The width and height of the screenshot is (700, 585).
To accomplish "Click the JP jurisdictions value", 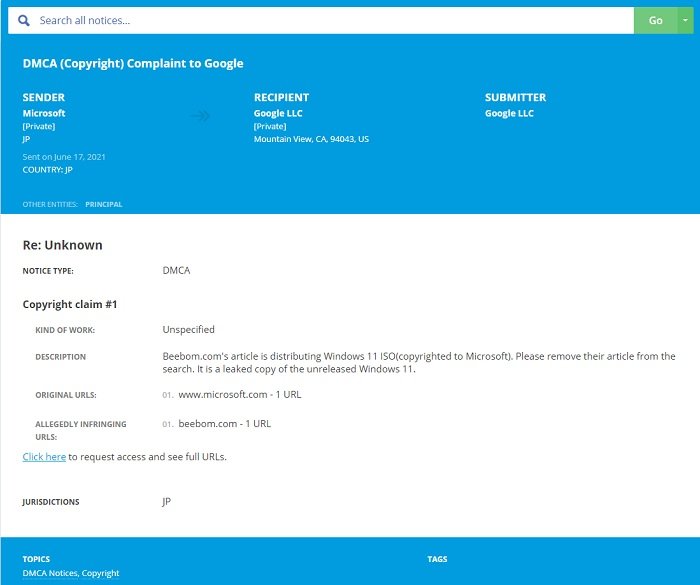I will pos(167,502).
